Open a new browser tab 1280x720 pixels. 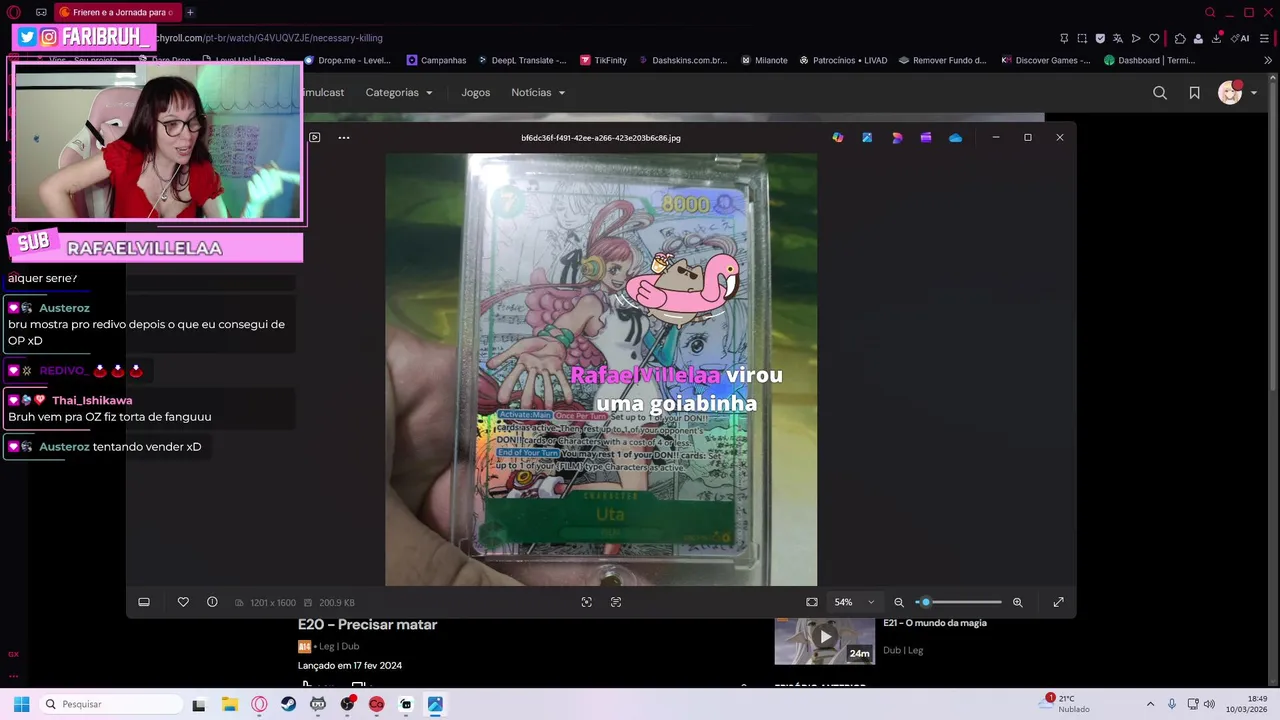tap(190, 12)
